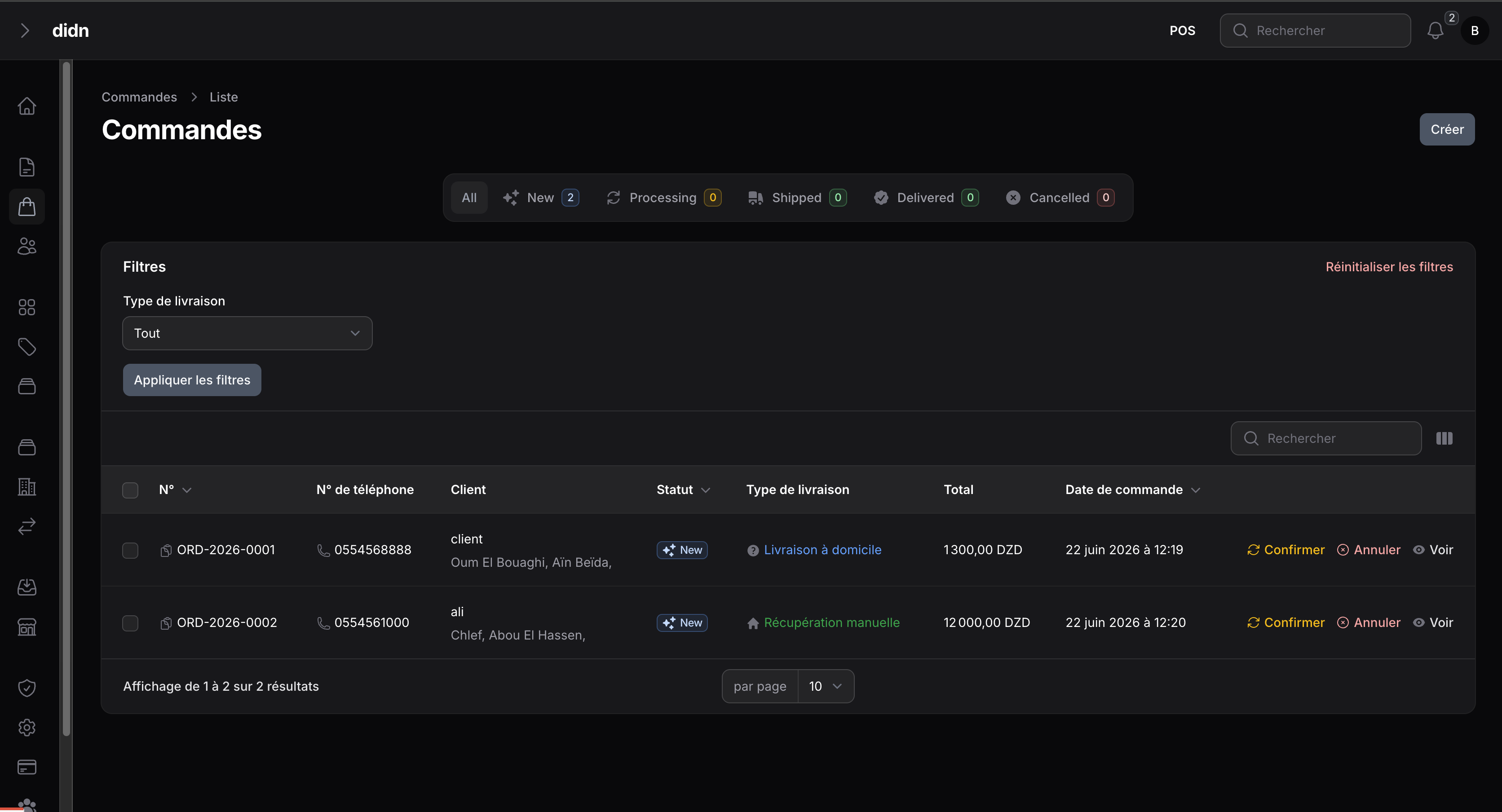Switch to the Cancelled tab
This screenshot has height=812, width=1502.
[x=1060, y=198]
